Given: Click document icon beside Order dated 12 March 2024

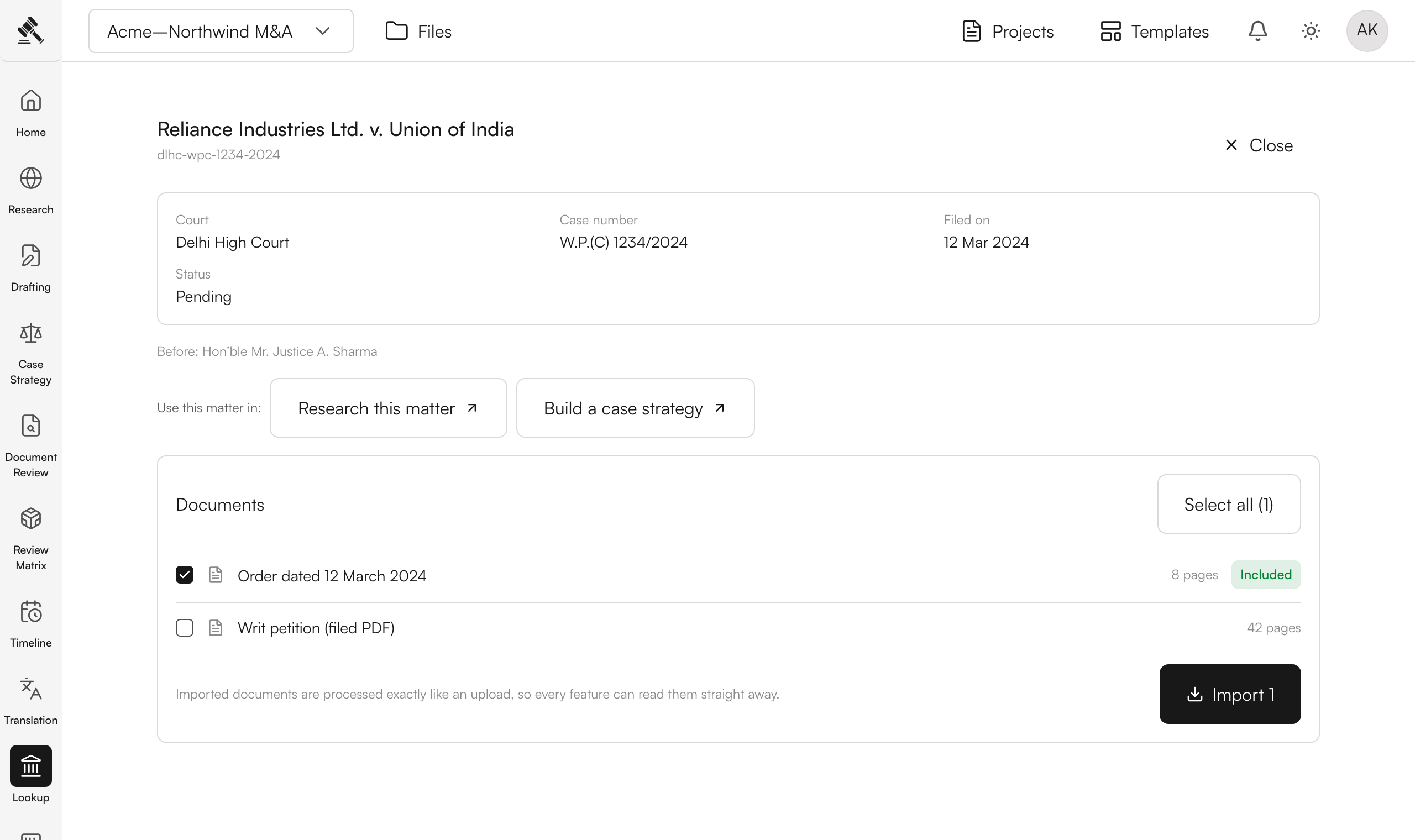Looking at the screenshot, I should [216, 575].
